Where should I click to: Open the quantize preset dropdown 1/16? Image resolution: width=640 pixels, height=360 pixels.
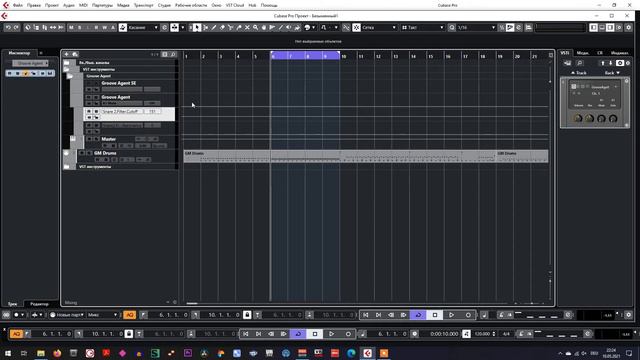[476, 27]
